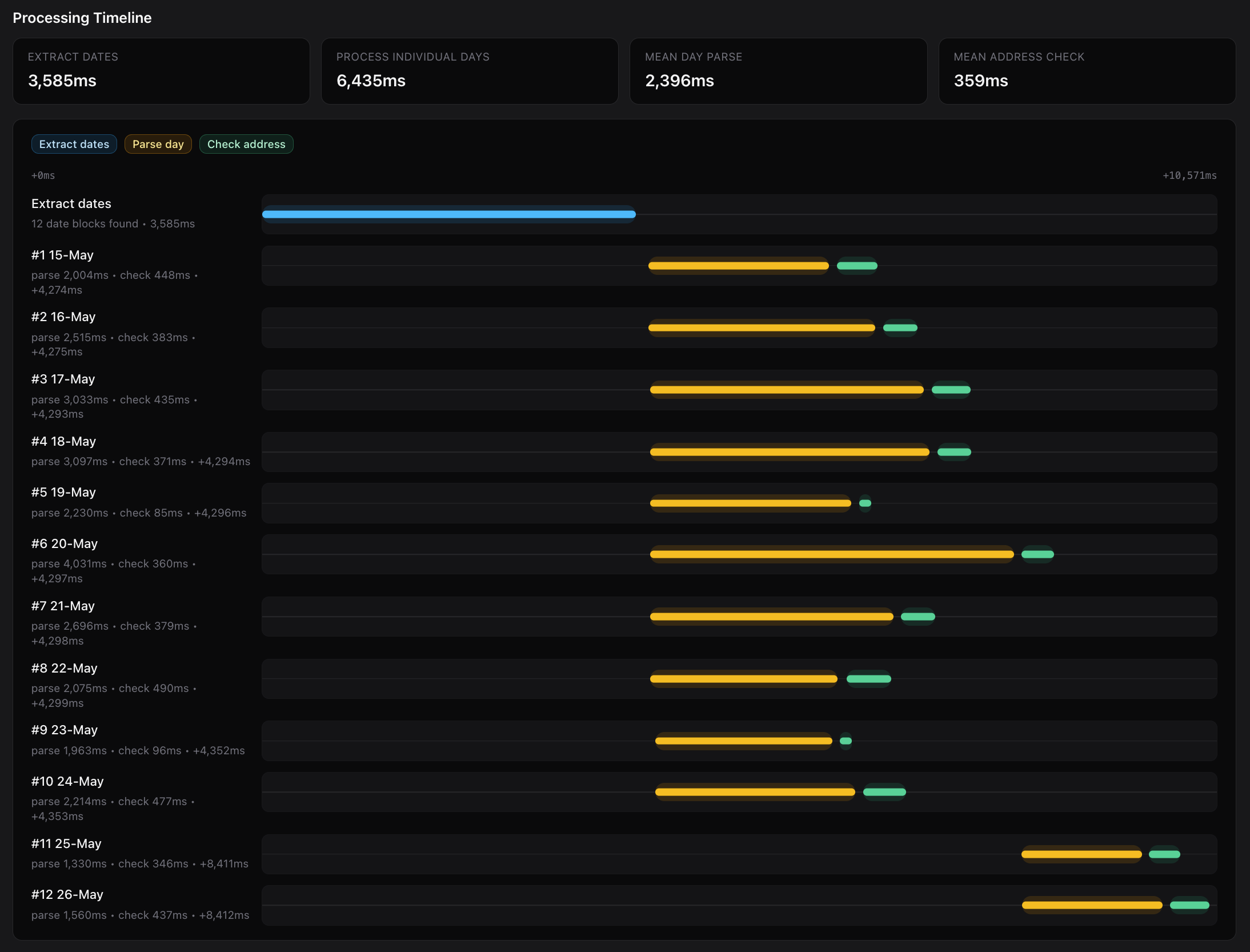Screen dimensions: 1250x952
Task: Click the Extract dates row label
Action: tap(71, 204)
